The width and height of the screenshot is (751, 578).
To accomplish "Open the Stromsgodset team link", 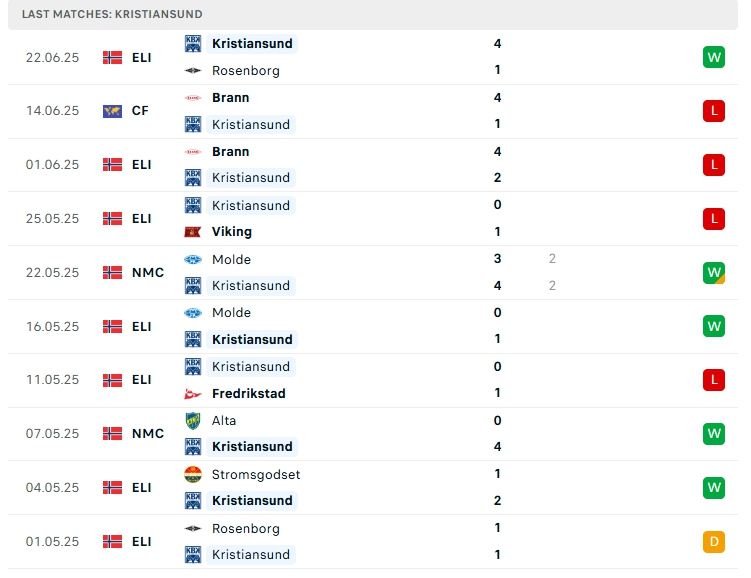I will tap(256, 475).
